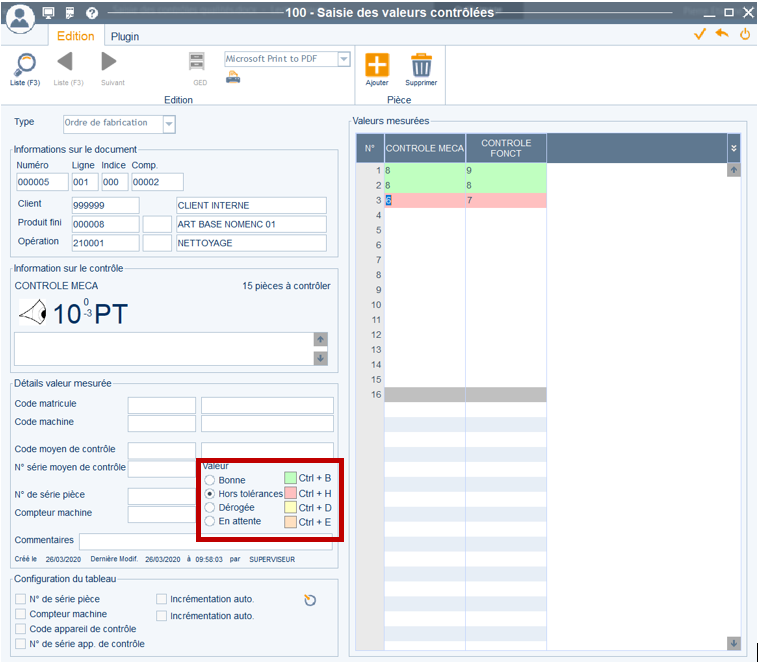
Task: Click the Comp. field 00002
Action: click(157, 182)
